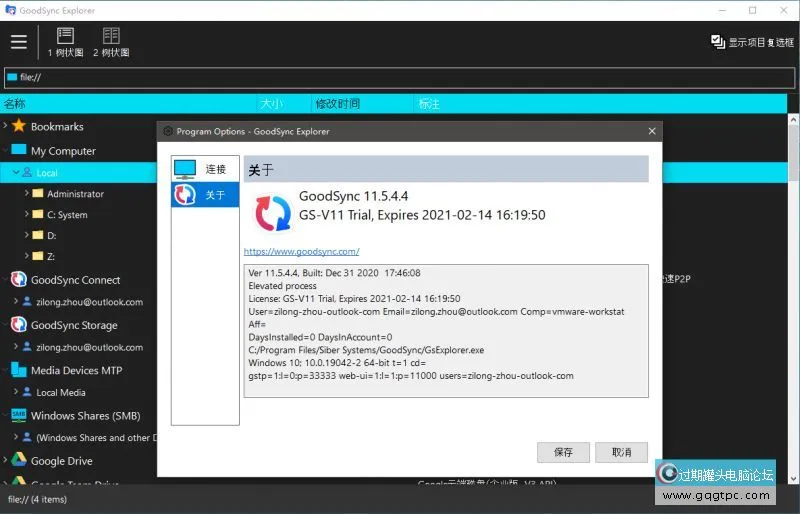The height and width of the screenshot is (514, 800).
Task: Click the Google Drive icon
Action: coord(18,461)
